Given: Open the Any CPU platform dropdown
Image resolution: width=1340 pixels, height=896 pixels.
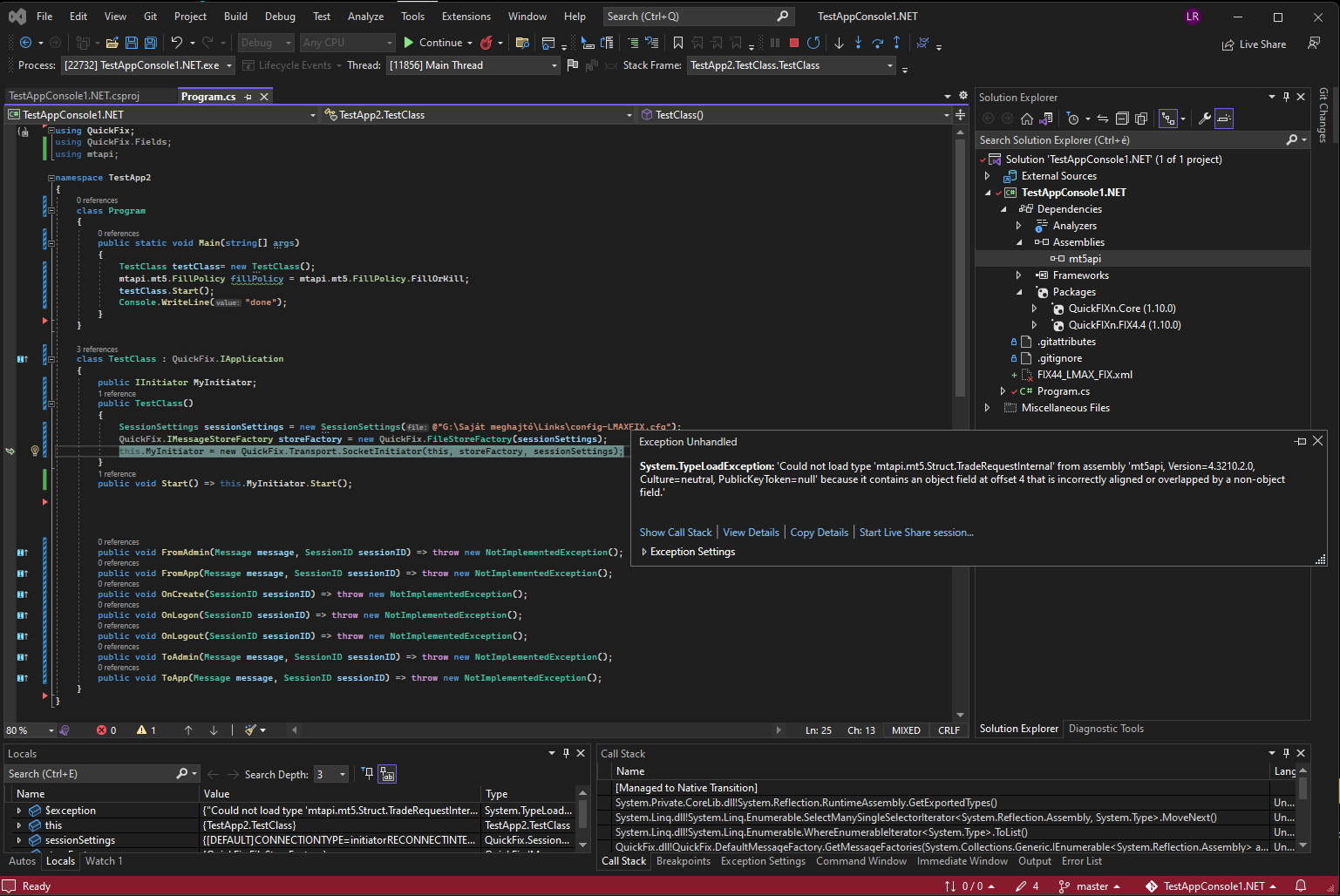Looking at the screenshot, I should click(x=348, y=43).
